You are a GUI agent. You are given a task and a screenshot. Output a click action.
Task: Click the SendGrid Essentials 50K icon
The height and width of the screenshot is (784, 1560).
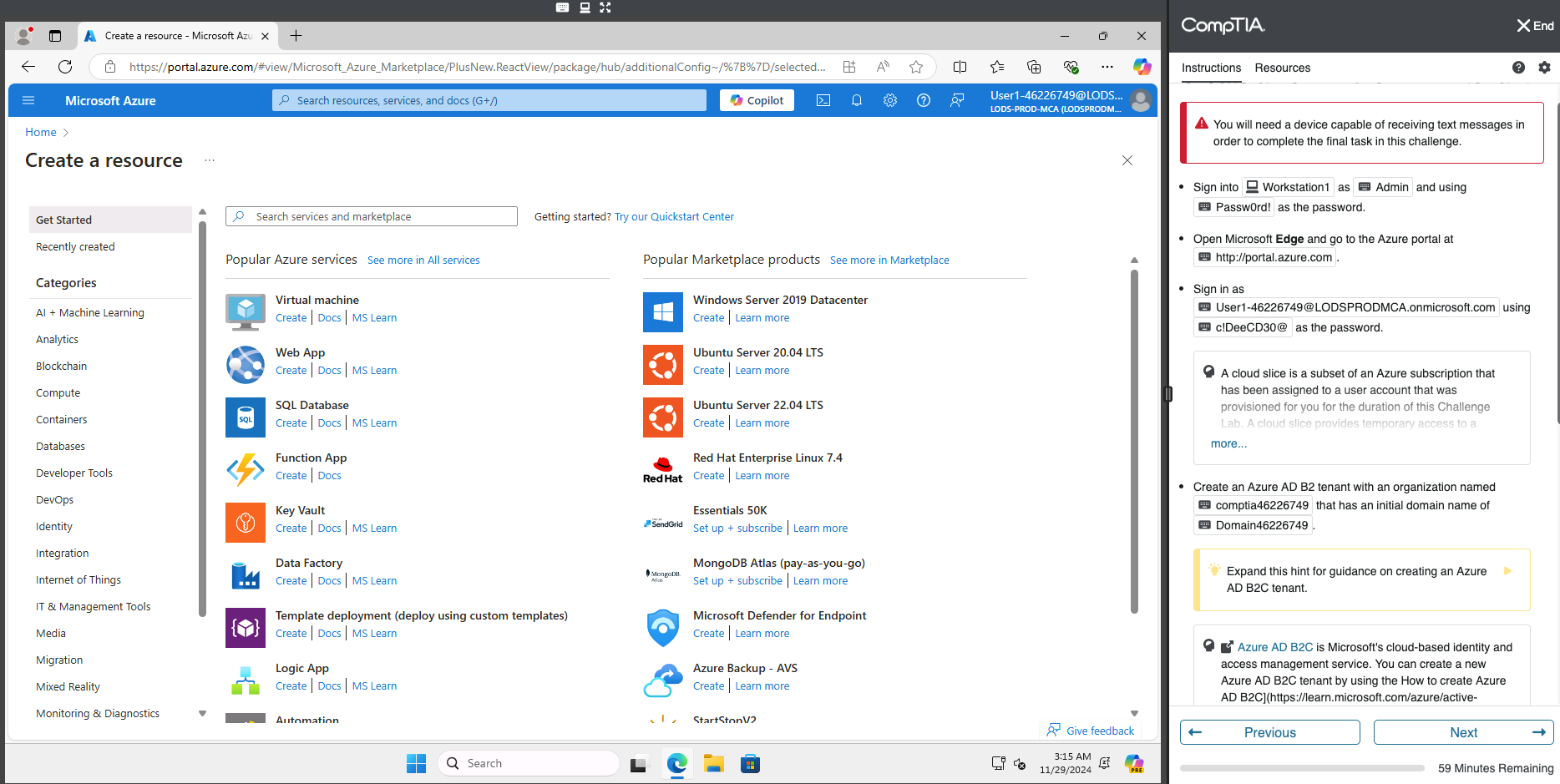click(x=663, y=523)
